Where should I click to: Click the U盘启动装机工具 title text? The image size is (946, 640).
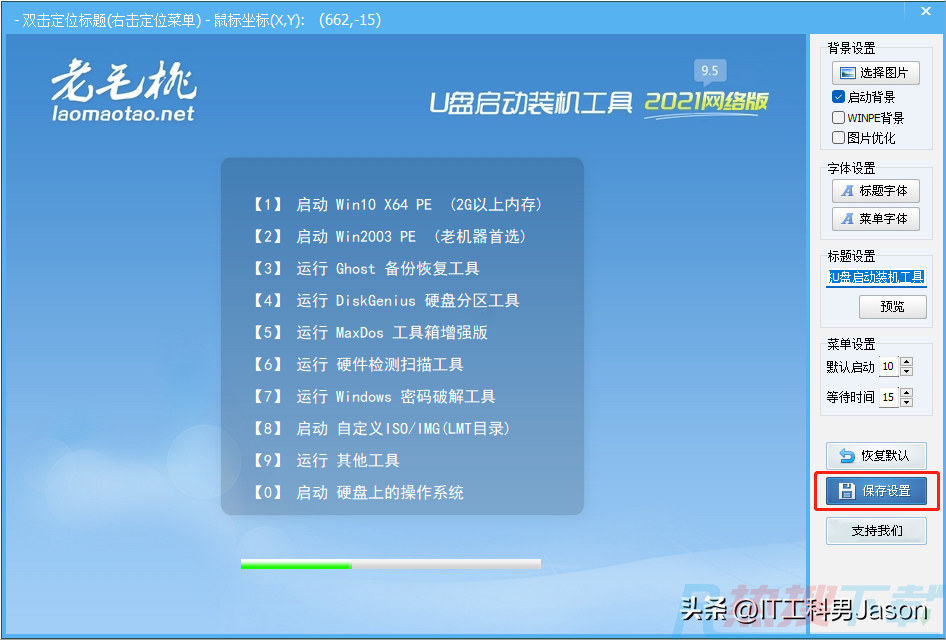[531, 103]
